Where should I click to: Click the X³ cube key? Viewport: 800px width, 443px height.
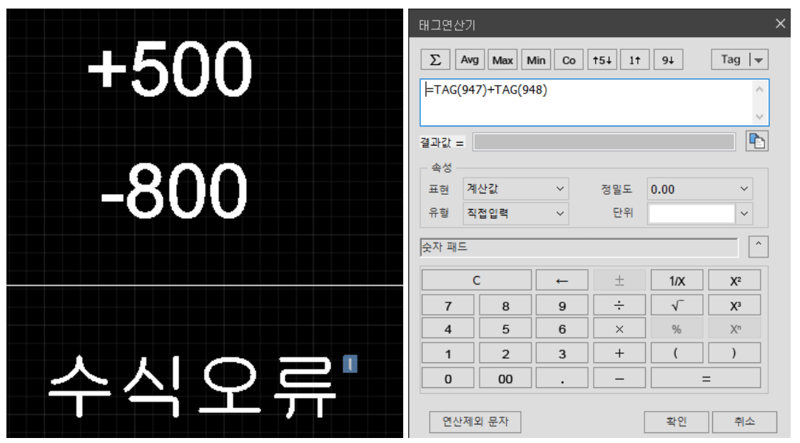(x=735, y=305)
